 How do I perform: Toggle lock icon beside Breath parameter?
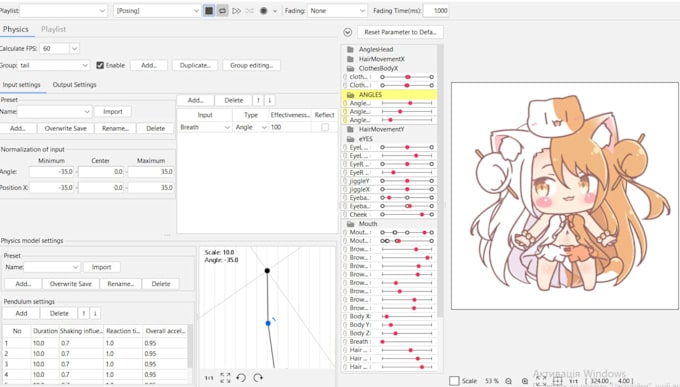click(345, 342)
